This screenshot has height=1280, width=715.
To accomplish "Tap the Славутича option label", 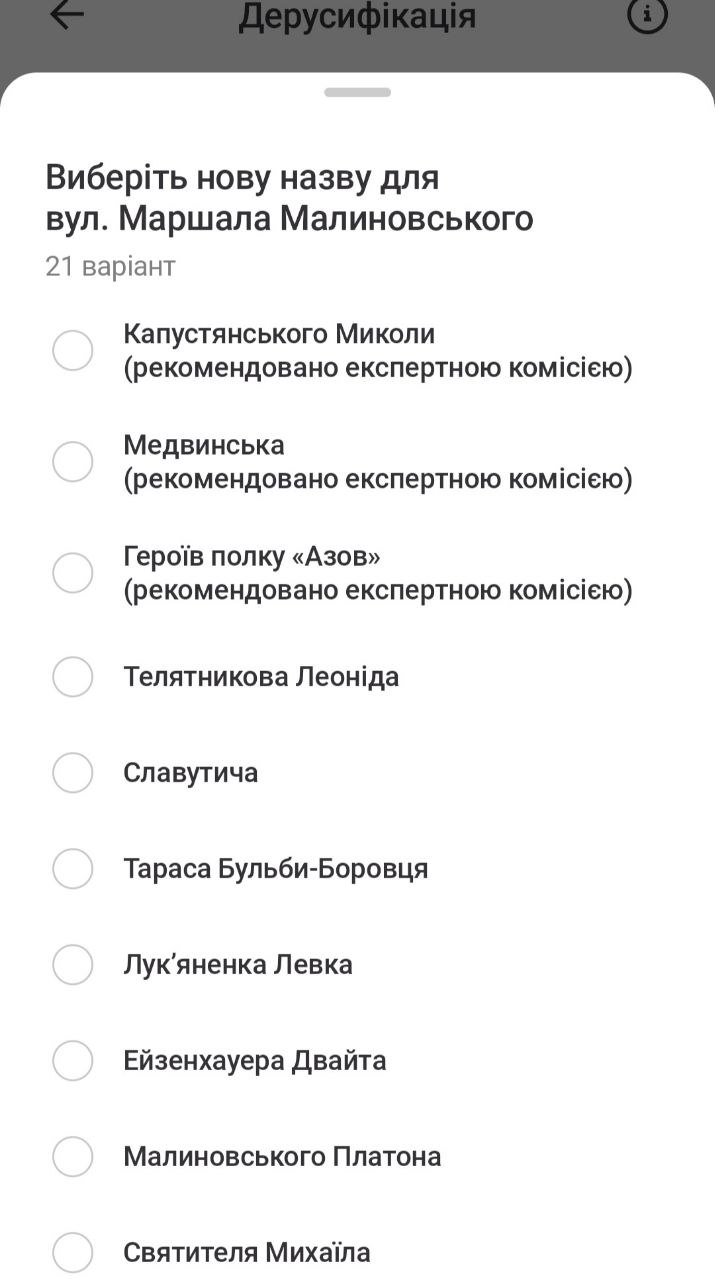I will click(191, 773).
